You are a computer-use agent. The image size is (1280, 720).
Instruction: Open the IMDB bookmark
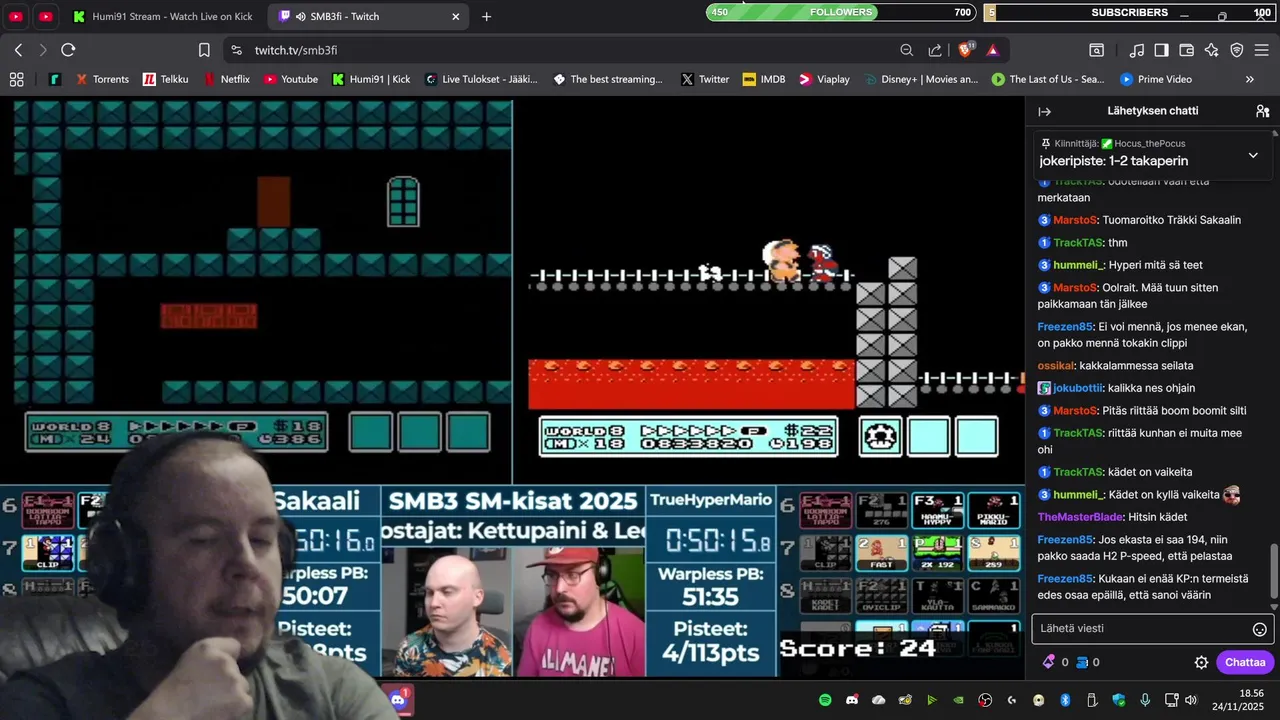[764, 79]
